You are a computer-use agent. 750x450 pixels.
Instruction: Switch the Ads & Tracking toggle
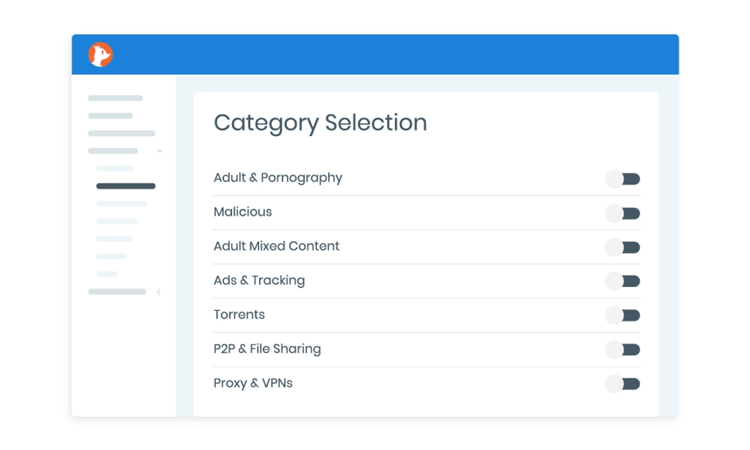click(622, 281)
